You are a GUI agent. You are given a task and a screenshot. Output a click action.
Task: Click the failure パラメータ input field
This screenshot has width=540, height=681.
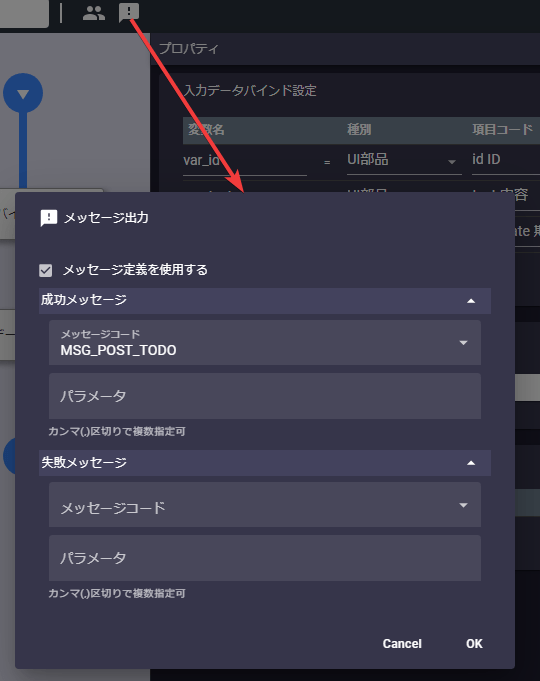(265, 558)
